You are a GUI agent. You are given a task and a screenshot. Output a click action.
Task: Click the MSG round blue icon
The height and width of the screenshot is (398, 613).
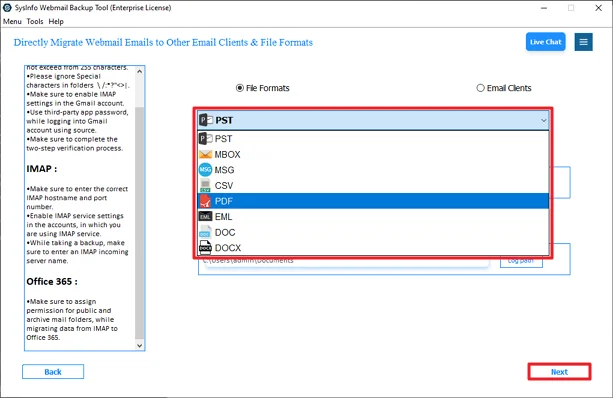pos(205,170)
